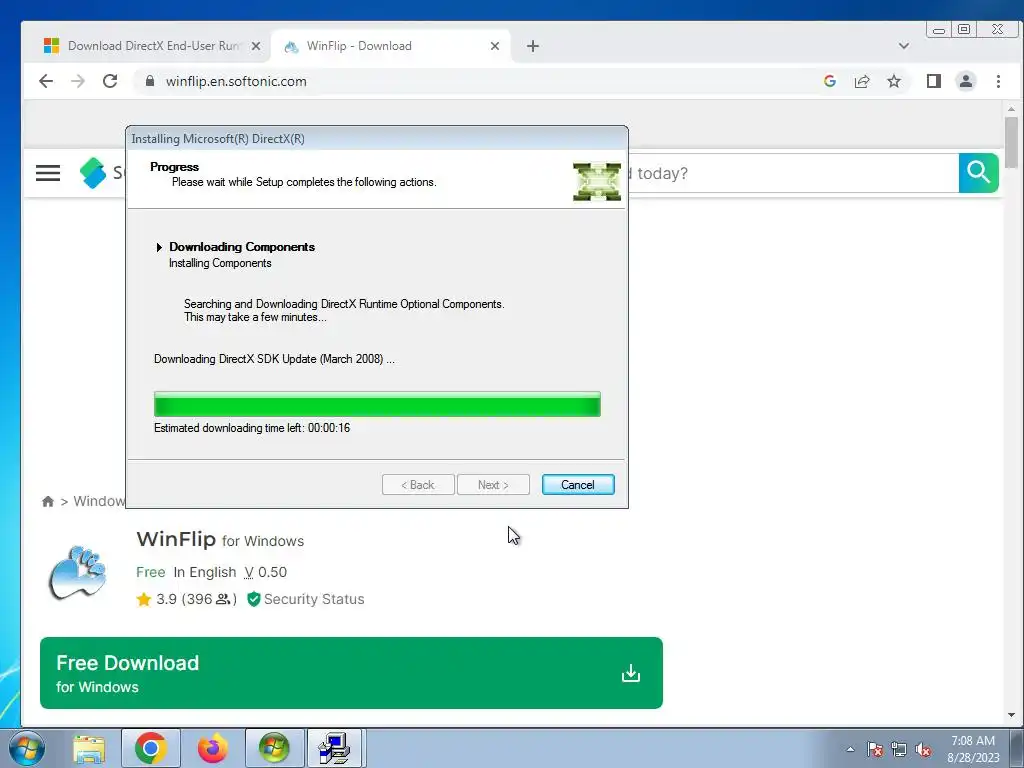
Task: Click the page's vertical scrollbar thumb
Action: [1011, 142]
